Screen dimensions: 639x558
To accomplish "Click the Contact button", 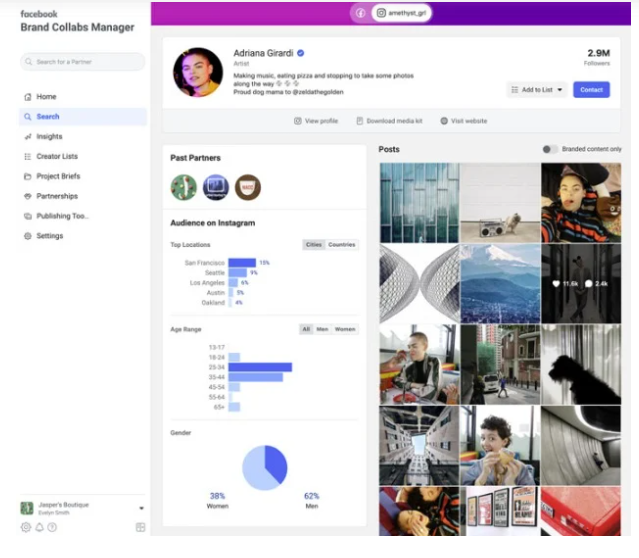I will (591, 90).
